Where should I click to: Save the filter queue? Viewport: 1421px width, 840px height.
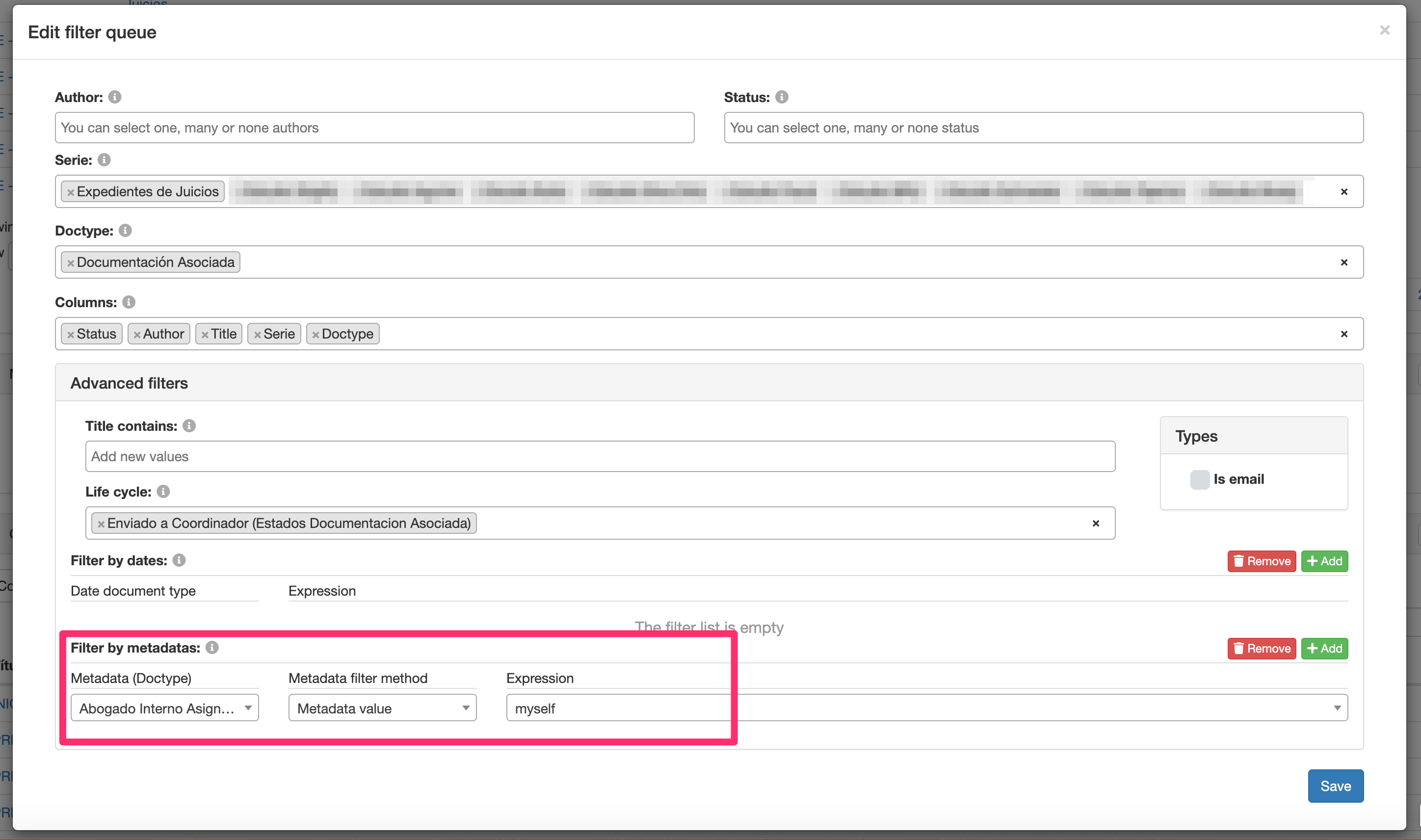click(1335, 786)
